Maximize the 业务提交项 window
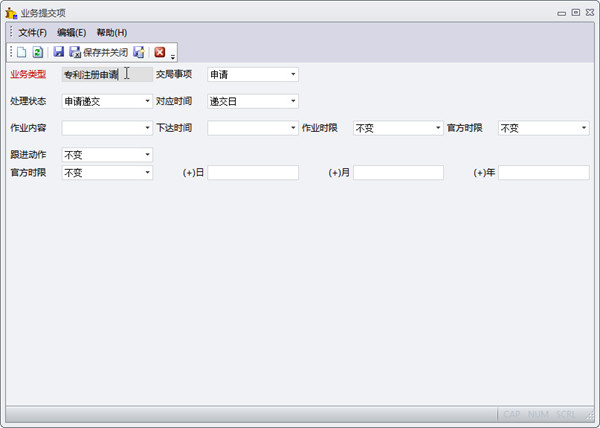This screenshot has width=600, height=428. [576, 13]
